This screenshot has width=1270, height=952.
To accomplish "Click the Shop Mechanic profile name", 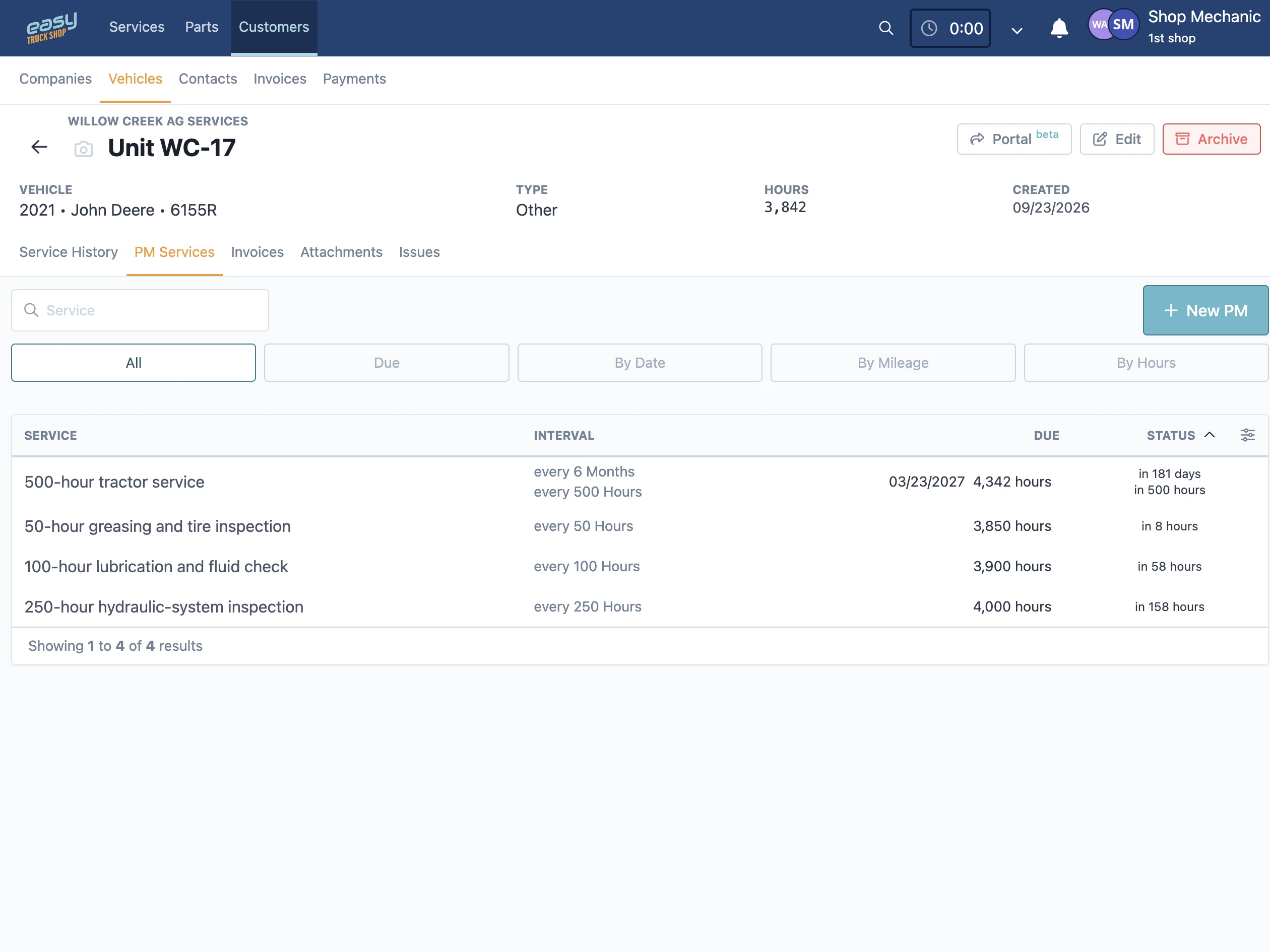I will [1204, 17].
